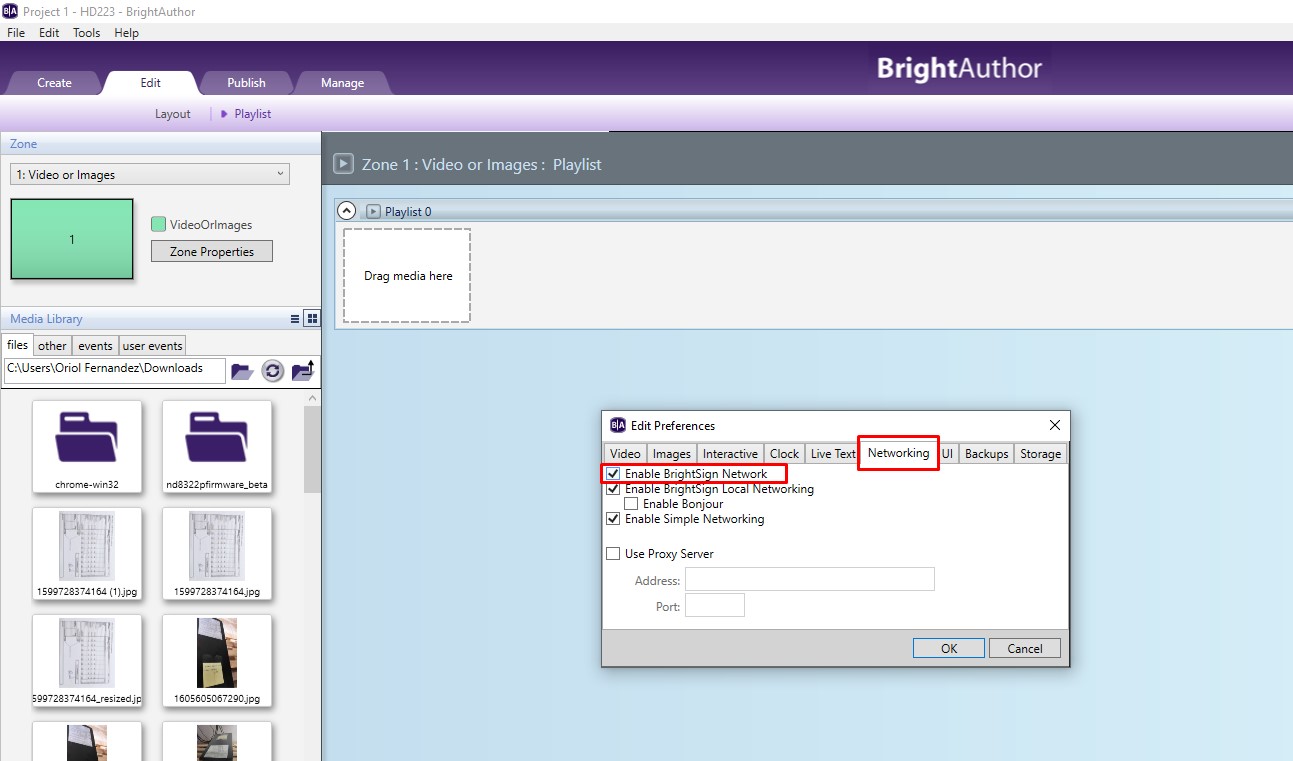Open the chrome-win32 folder
This screenshot has width=1293, height=761.
point(87,447)
